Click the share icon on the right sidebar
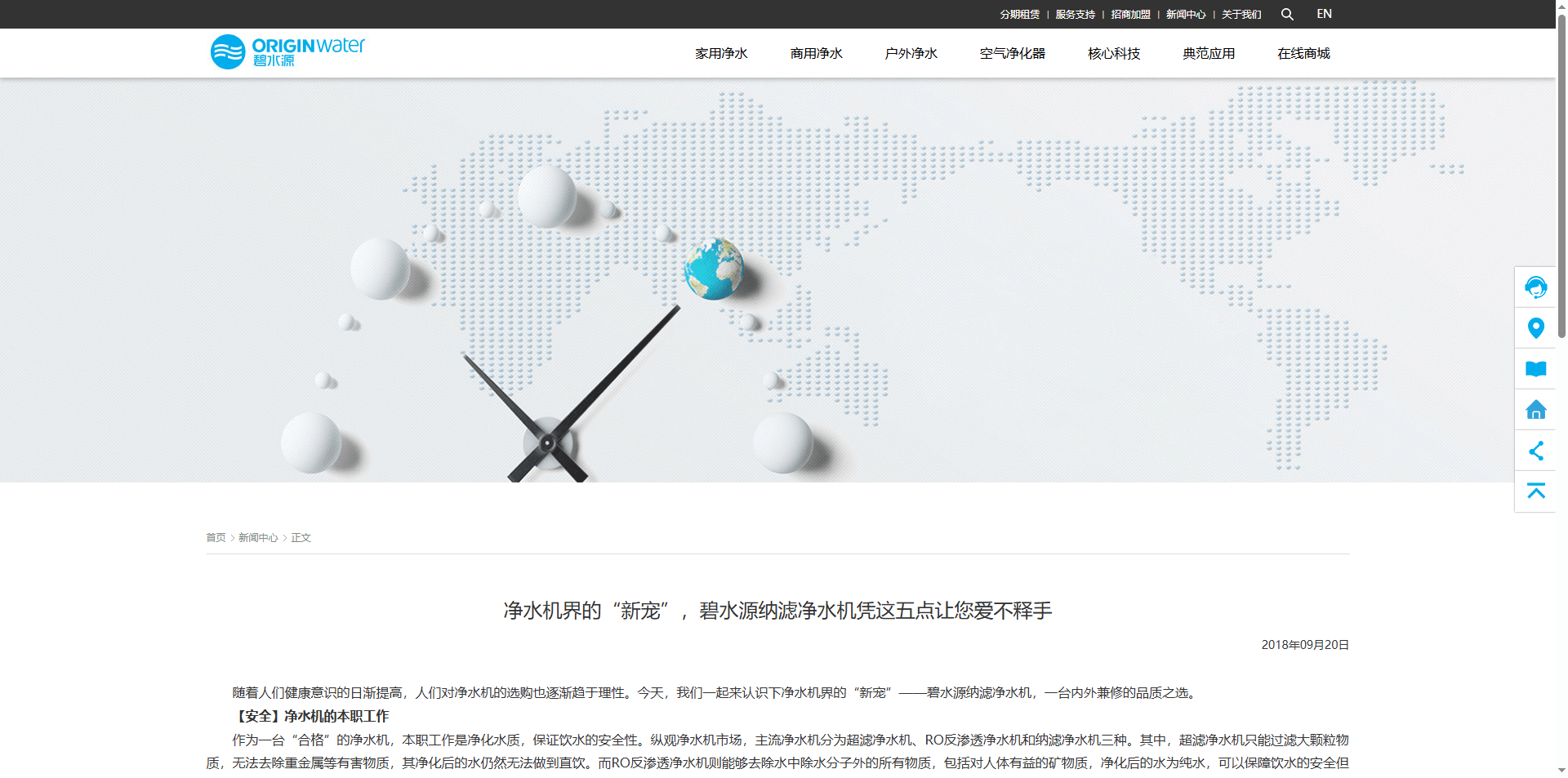Screen dimensions: 1568x778 [1536, 451]
